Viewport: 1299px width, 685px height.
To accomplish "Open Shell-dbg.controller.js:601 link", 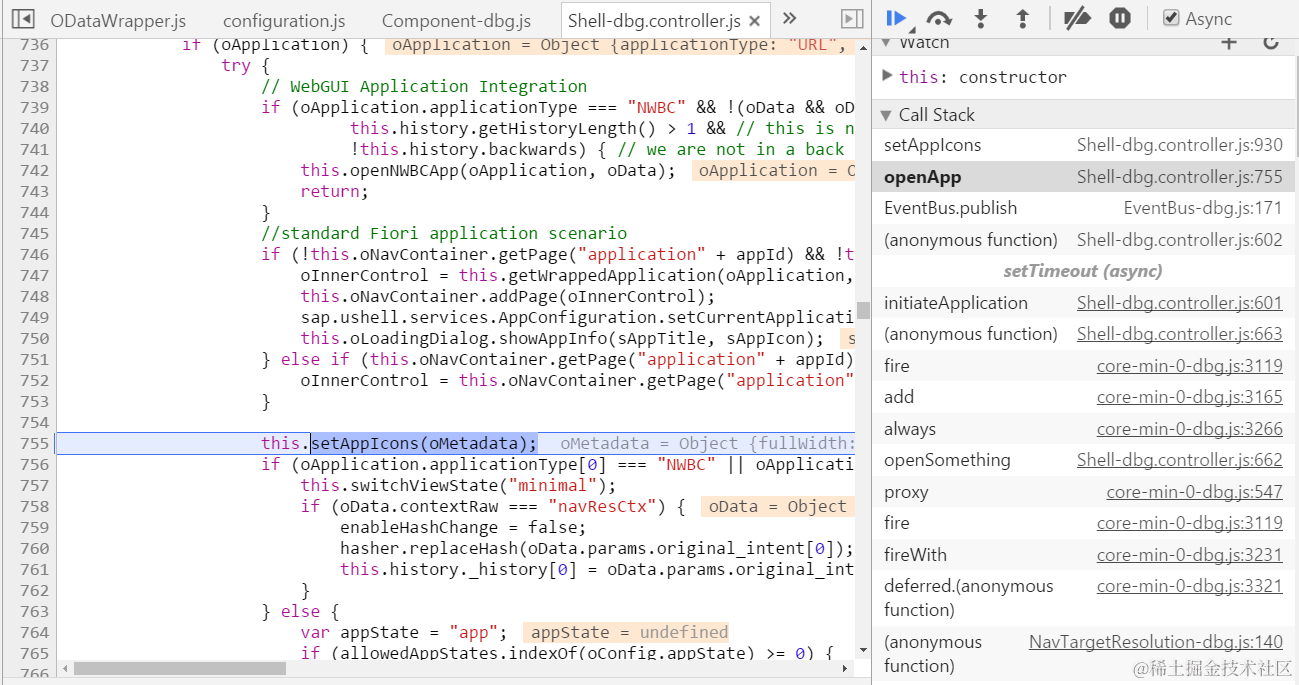I will click(1179, 303).
